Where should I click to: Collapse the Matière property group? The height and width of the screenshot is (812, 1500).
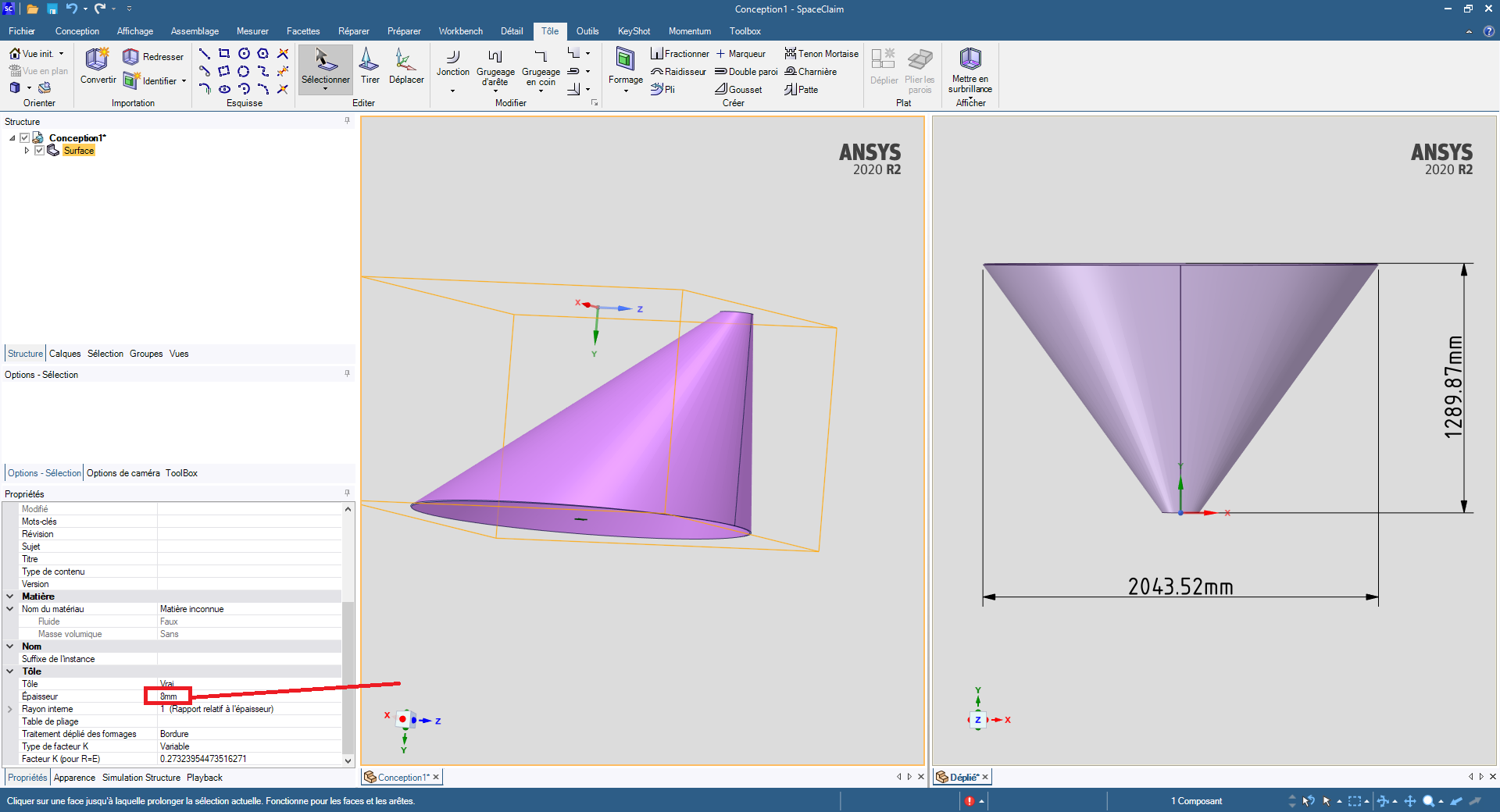point(10,597)
